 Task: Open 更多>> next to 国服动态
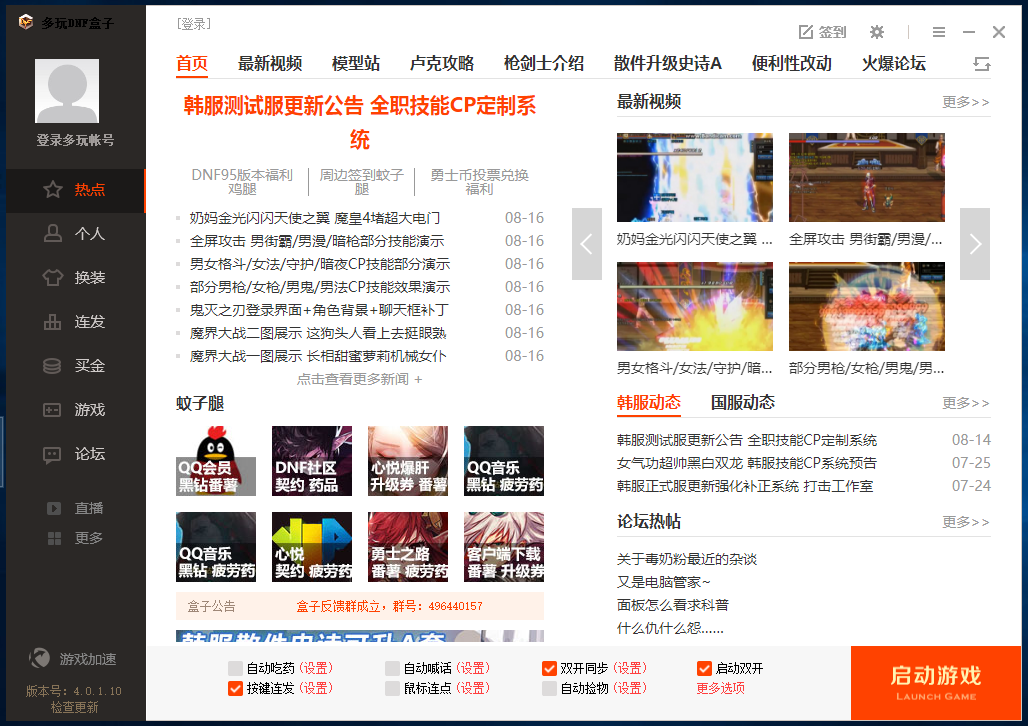pos(966,403)
